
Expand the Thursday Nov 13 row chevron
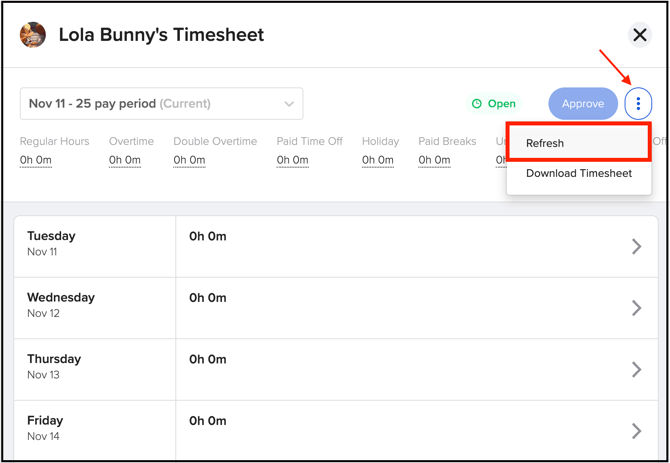coord(636,370)
